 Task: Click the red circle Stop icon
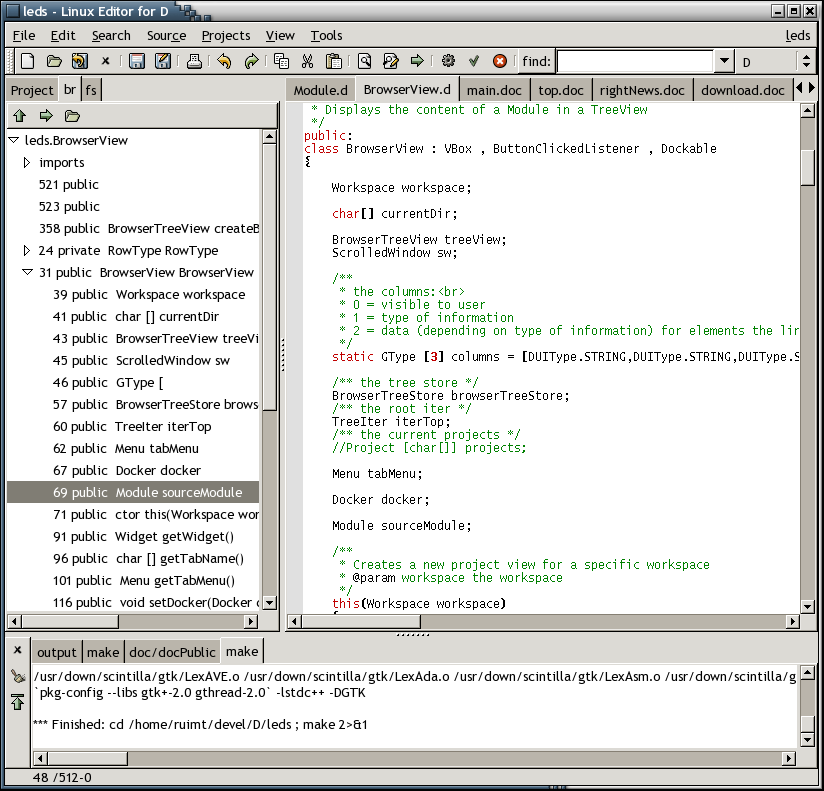tap(500, 61)
